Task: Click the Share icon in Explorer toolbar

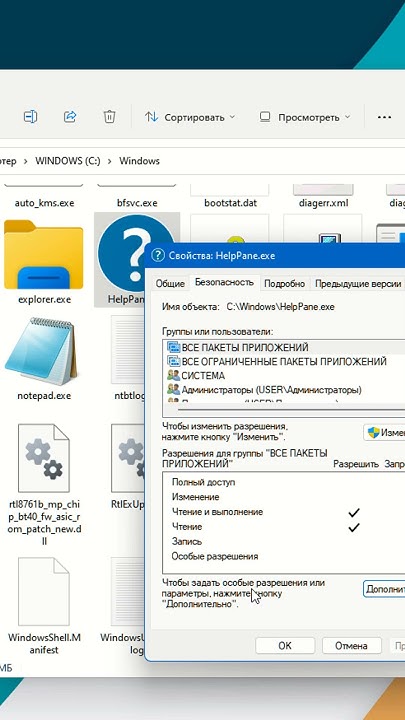Action: (70, 117)
